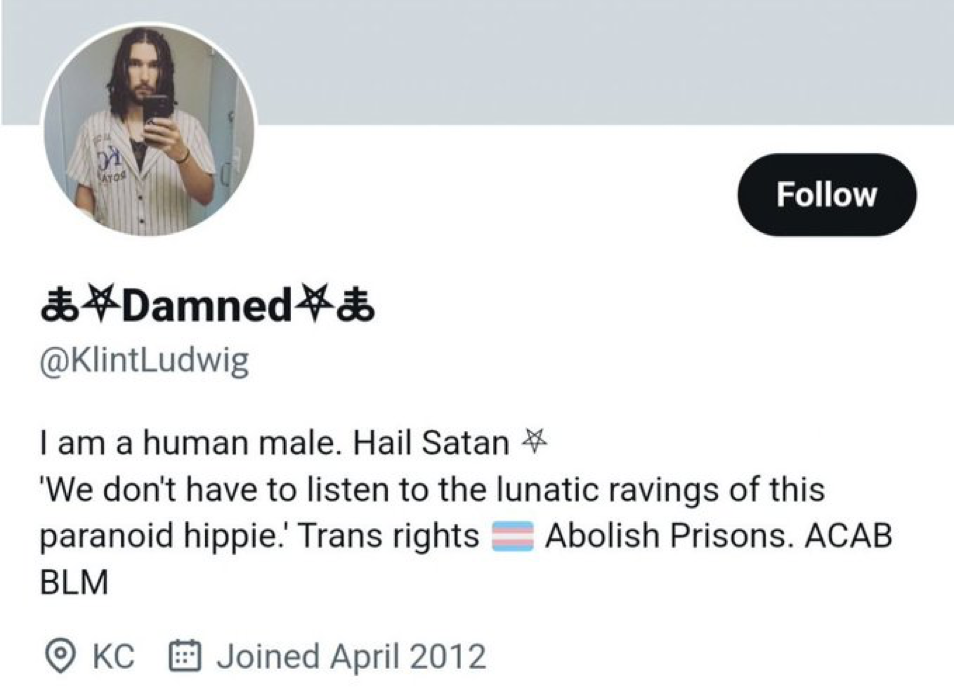
Task: Click the right pentagram in display name
Action: [313, 304]
